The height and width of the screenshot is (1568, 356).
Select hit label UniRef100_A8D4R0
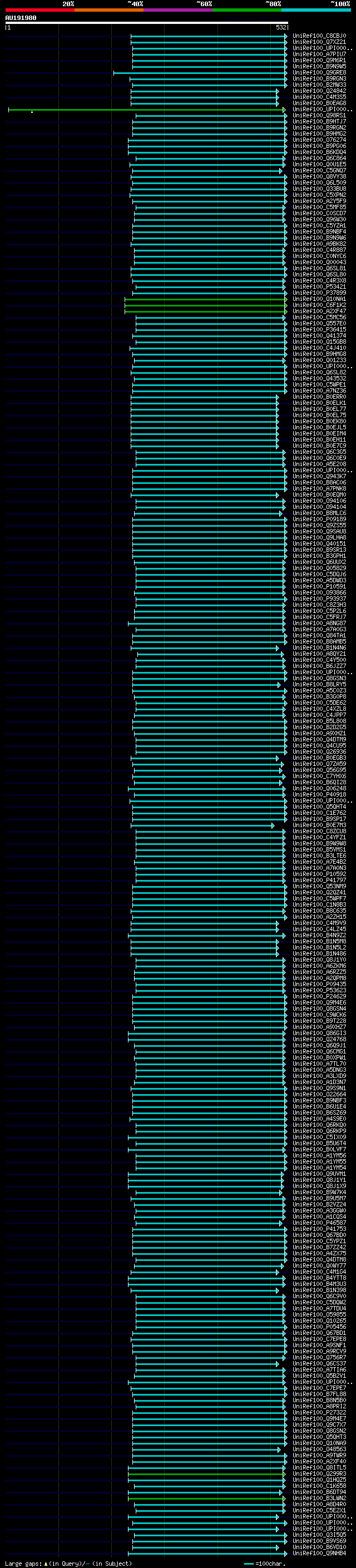[x=319, y=1504]
